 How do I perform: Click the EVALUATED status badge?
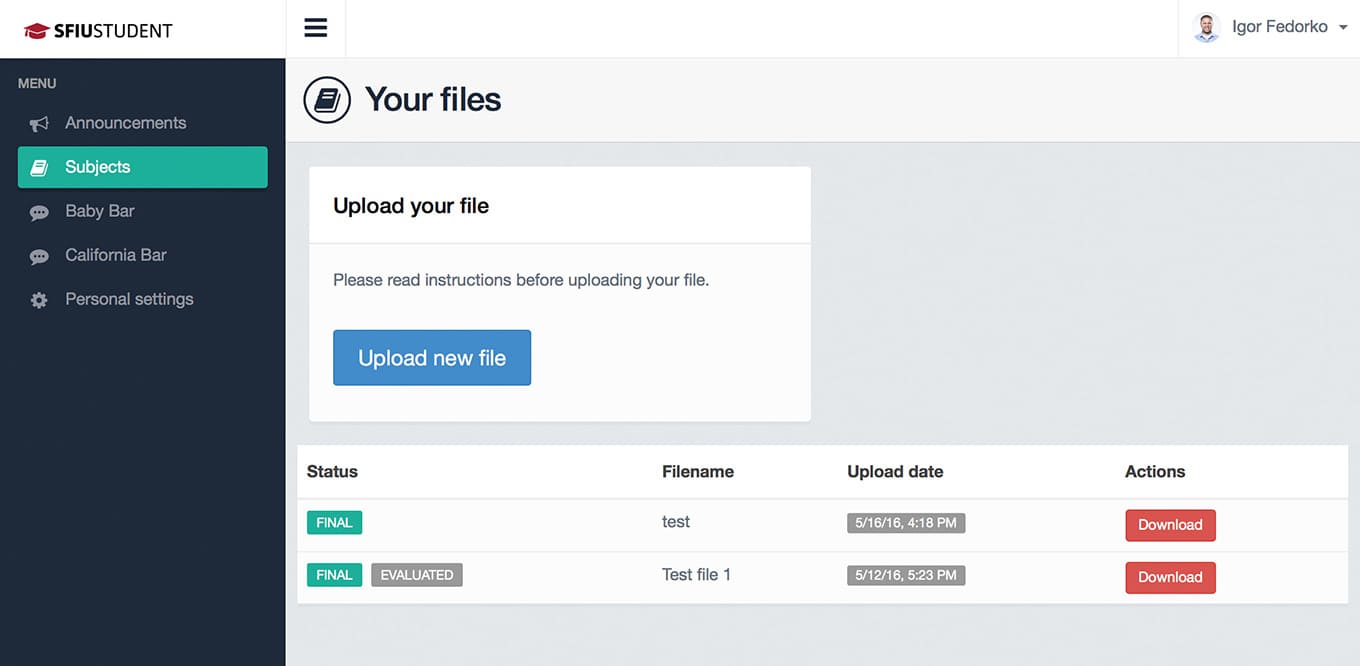coord(417,575)
